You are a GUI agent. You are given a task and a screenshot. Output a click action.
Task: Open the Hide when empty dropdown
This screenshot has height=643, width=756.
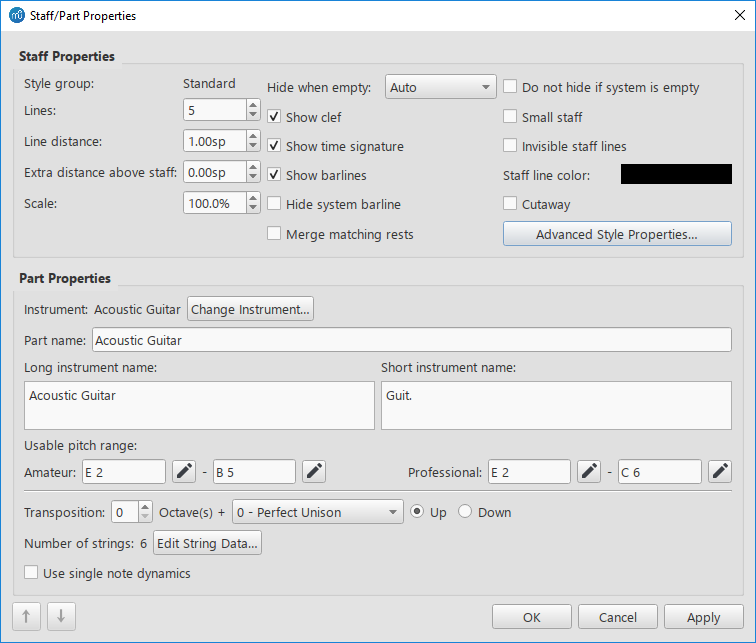tap(440, 87)
